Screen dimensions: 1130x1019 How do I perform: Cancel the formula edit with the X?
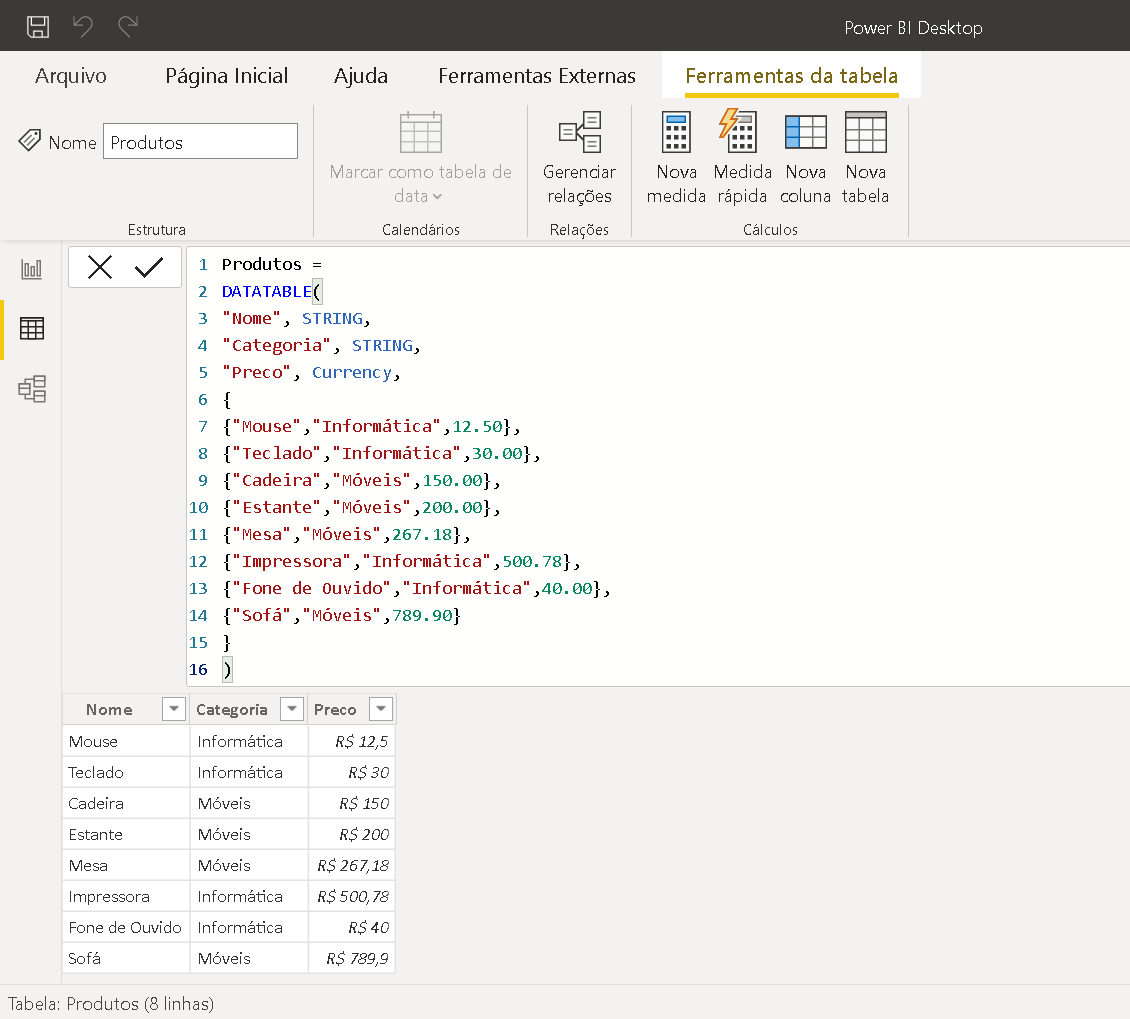point(98,267)
